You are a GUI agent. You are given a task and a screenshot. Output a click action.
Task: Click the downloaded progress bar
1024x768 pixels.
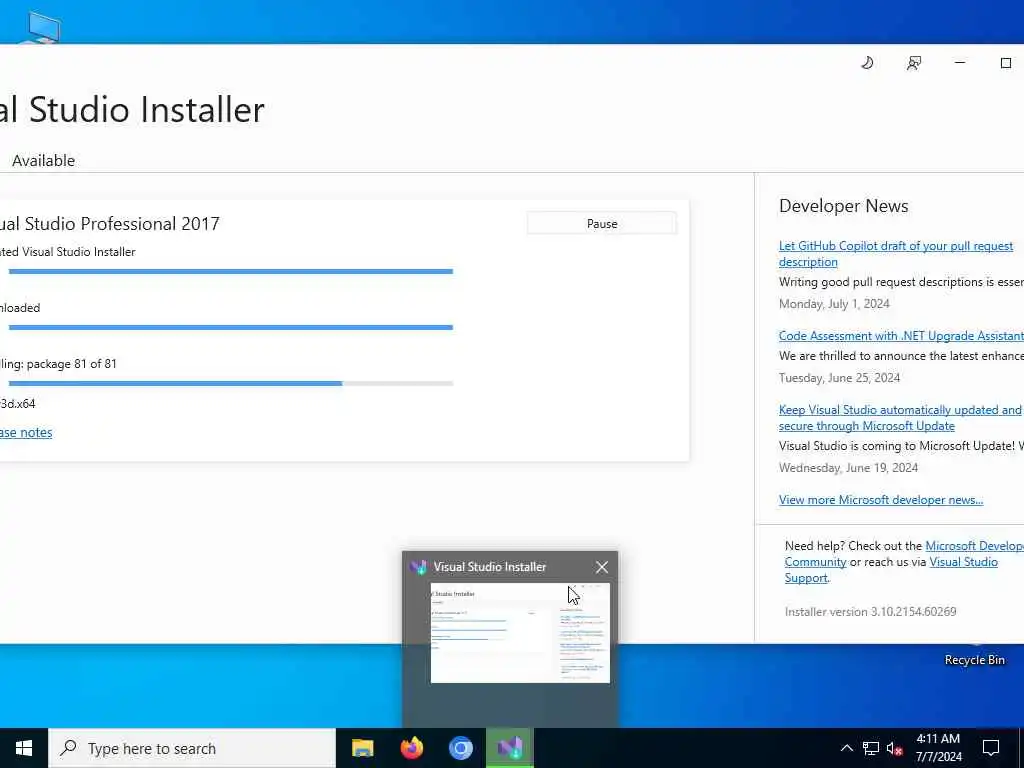(231, 327)
